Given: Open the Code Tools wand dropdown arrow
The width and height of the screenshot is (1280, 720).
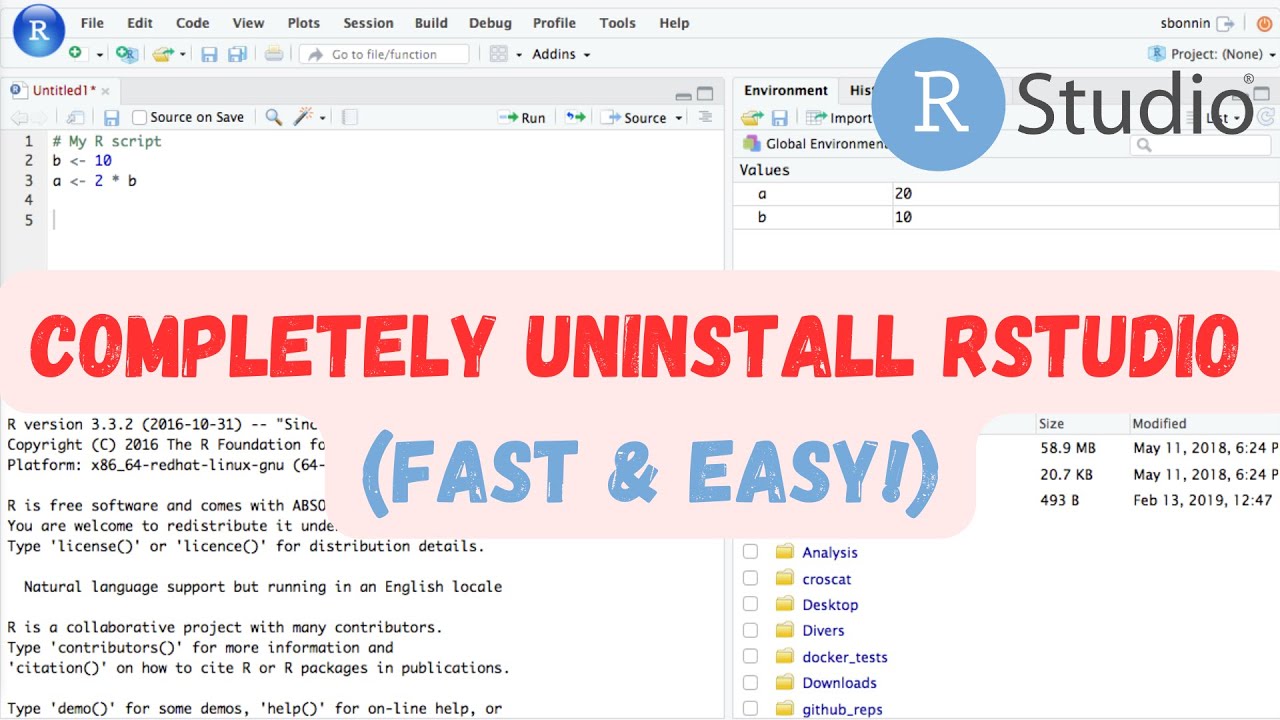Looking at the screenshot, I should [x=322, y=118].
